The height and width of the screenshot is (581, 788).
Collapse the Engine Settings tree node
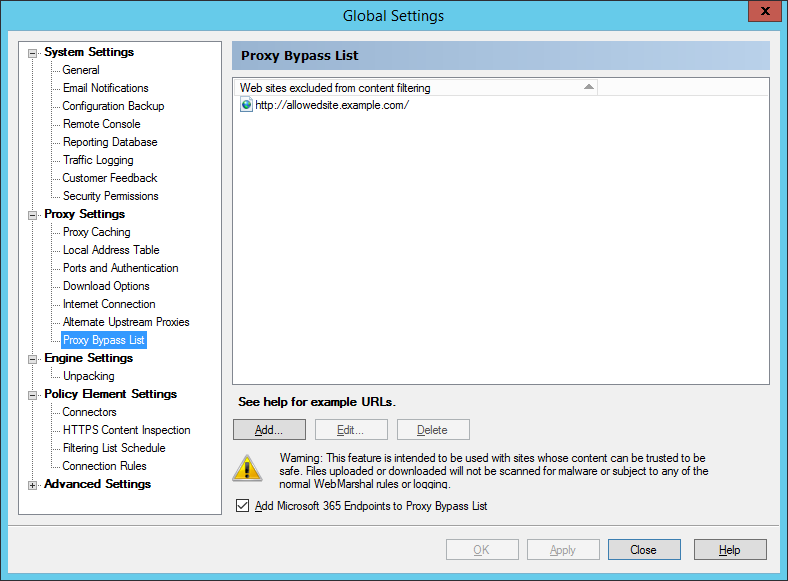coord(33,359)
